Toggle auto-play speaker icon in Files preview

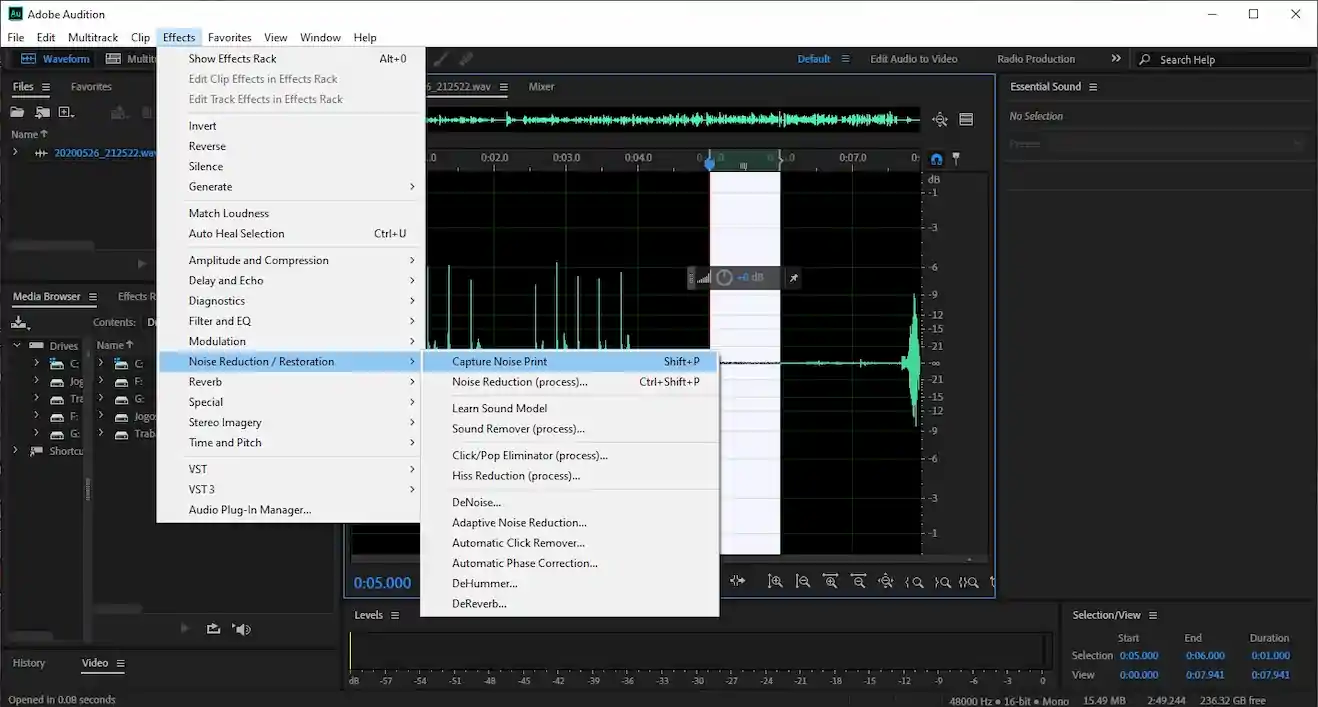tap(241, 629)
